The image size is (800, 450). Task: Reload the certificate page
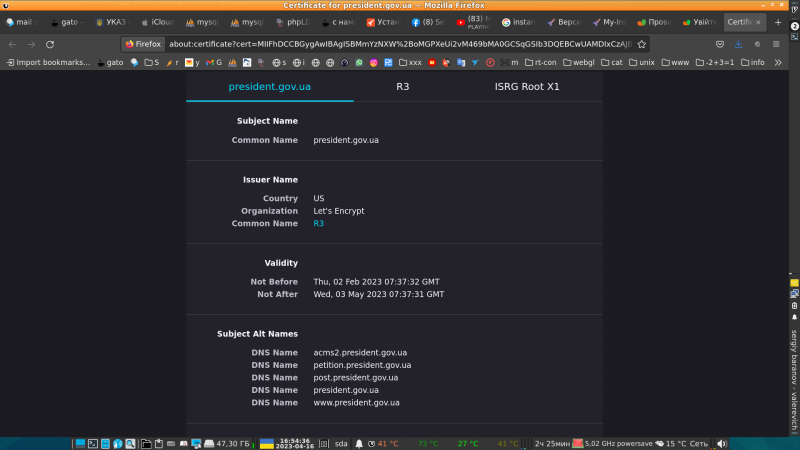50,44
